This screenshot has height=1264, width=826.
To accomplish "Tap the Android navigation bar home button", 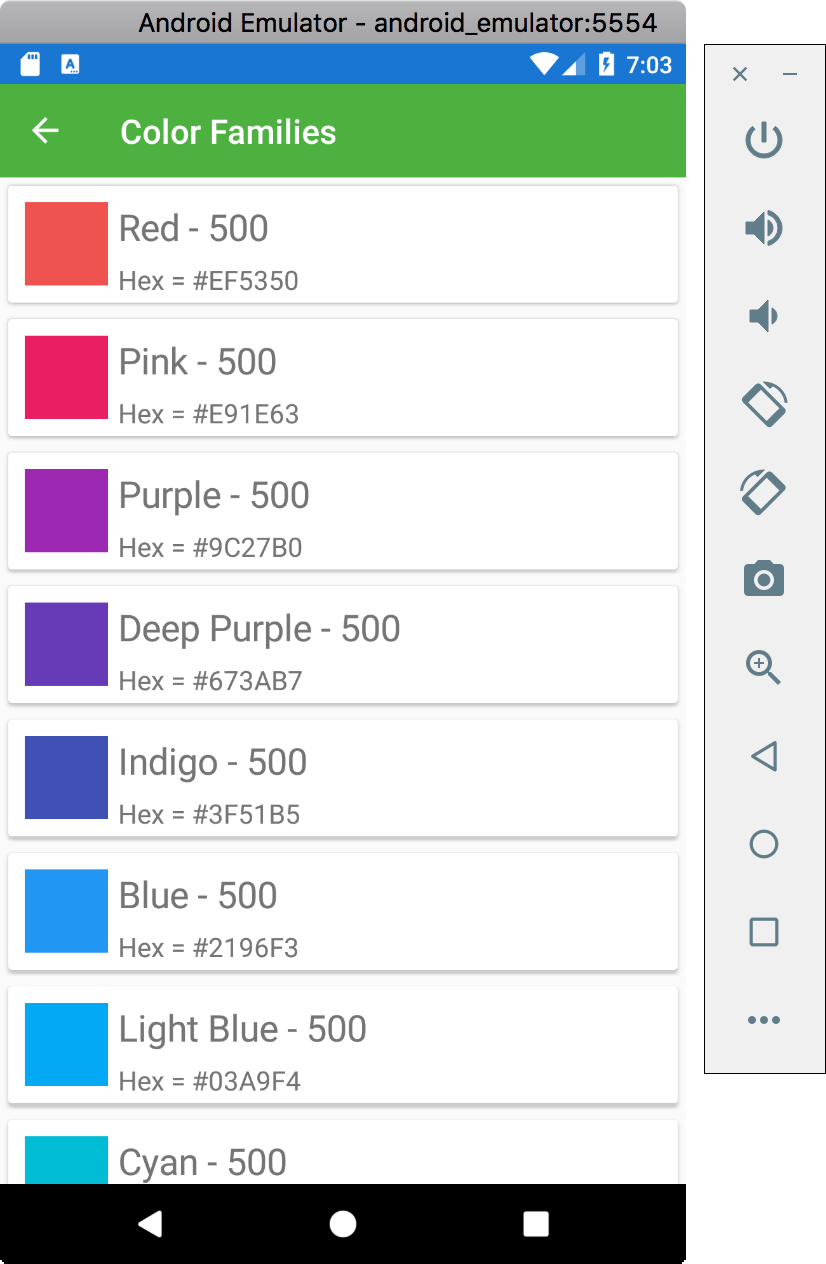I will tap(343, 1223).
